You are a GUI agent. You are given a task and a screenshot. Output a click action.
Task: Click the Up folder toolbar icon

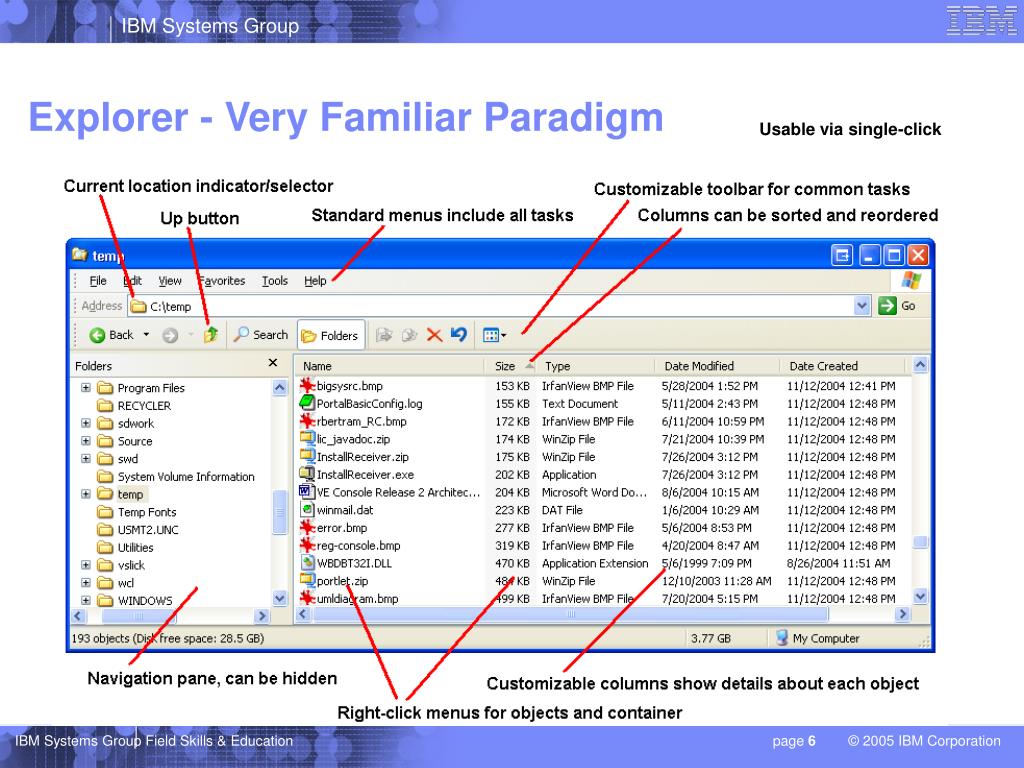210,335
